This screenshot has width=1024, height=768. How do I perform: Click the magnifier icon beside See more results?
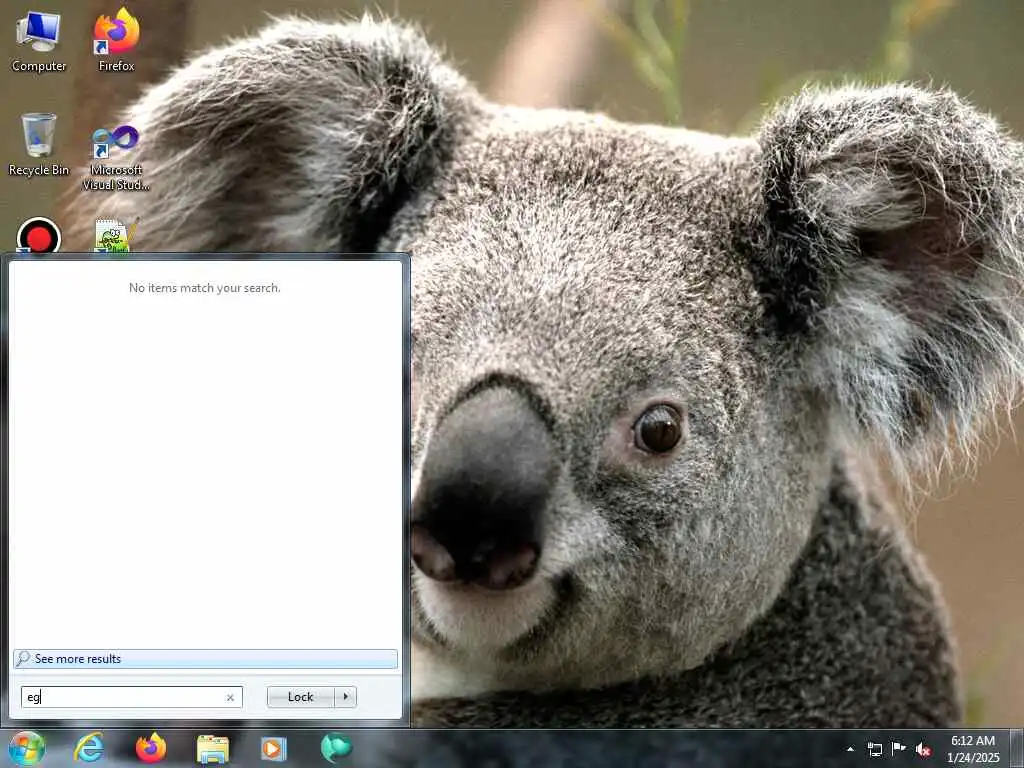pos(23,658)
